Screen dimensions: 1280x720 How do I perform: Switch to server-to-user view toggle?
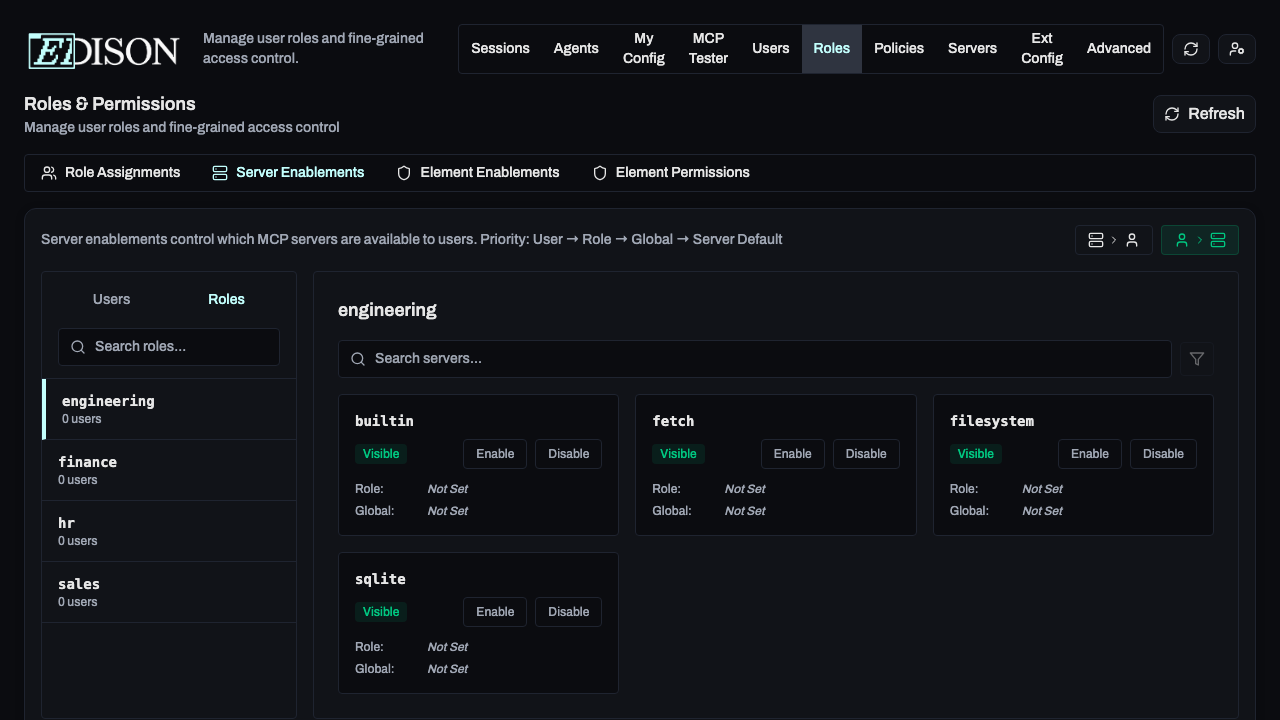pos(1113,240)
